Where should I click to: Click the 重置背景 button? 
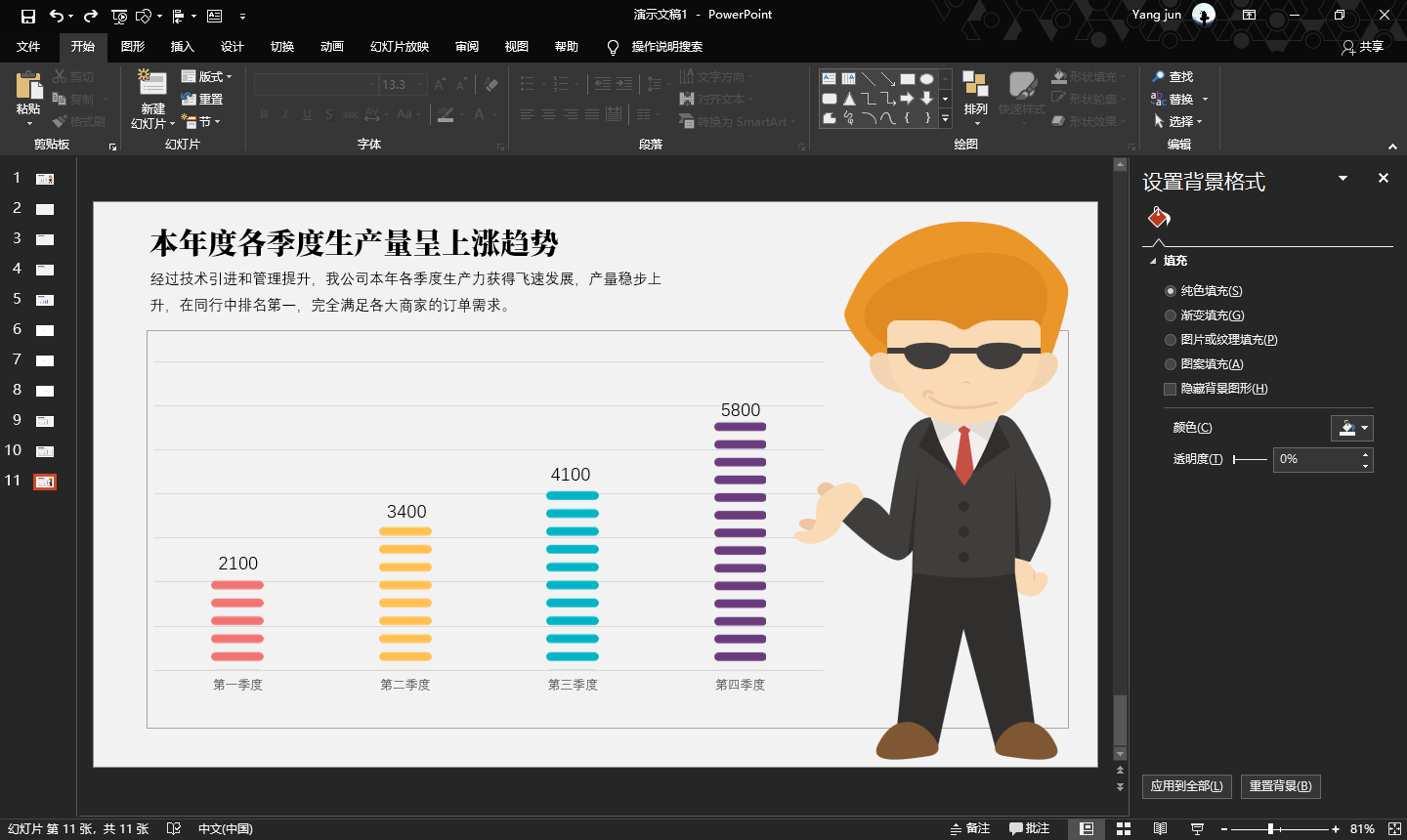pos(1280,786)
